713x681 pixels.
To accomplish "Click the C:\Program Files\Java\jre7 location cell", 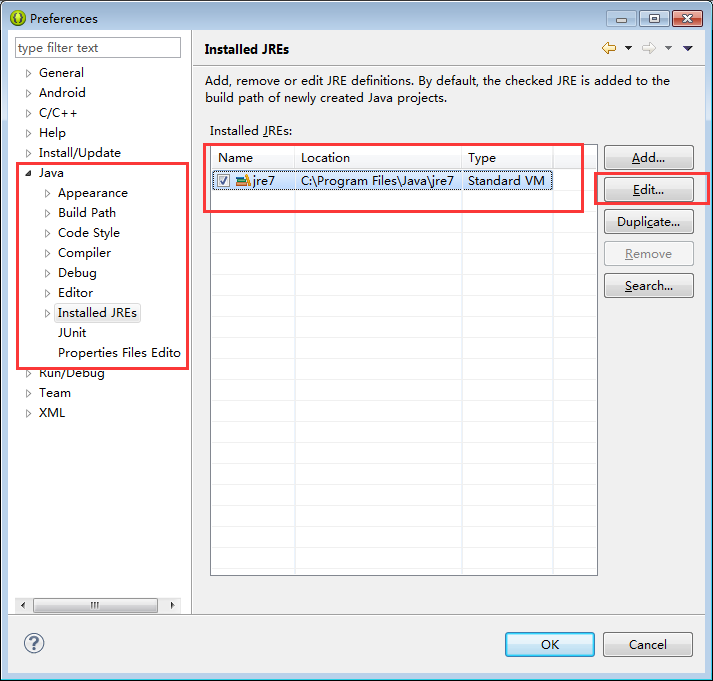I will pyautogui.click(x=377, y=181).
